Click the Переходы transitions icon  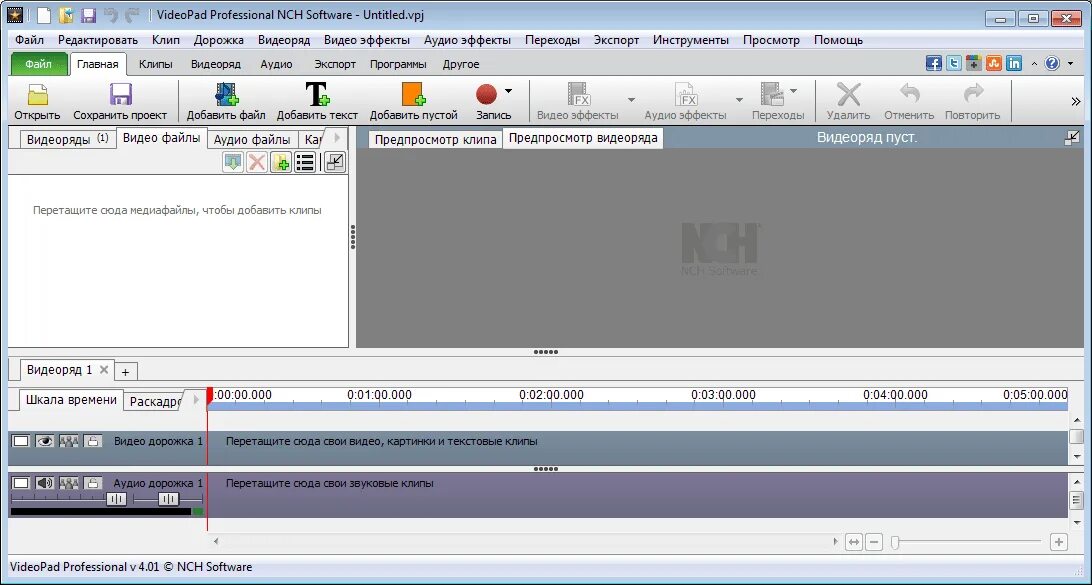(772, 94)
